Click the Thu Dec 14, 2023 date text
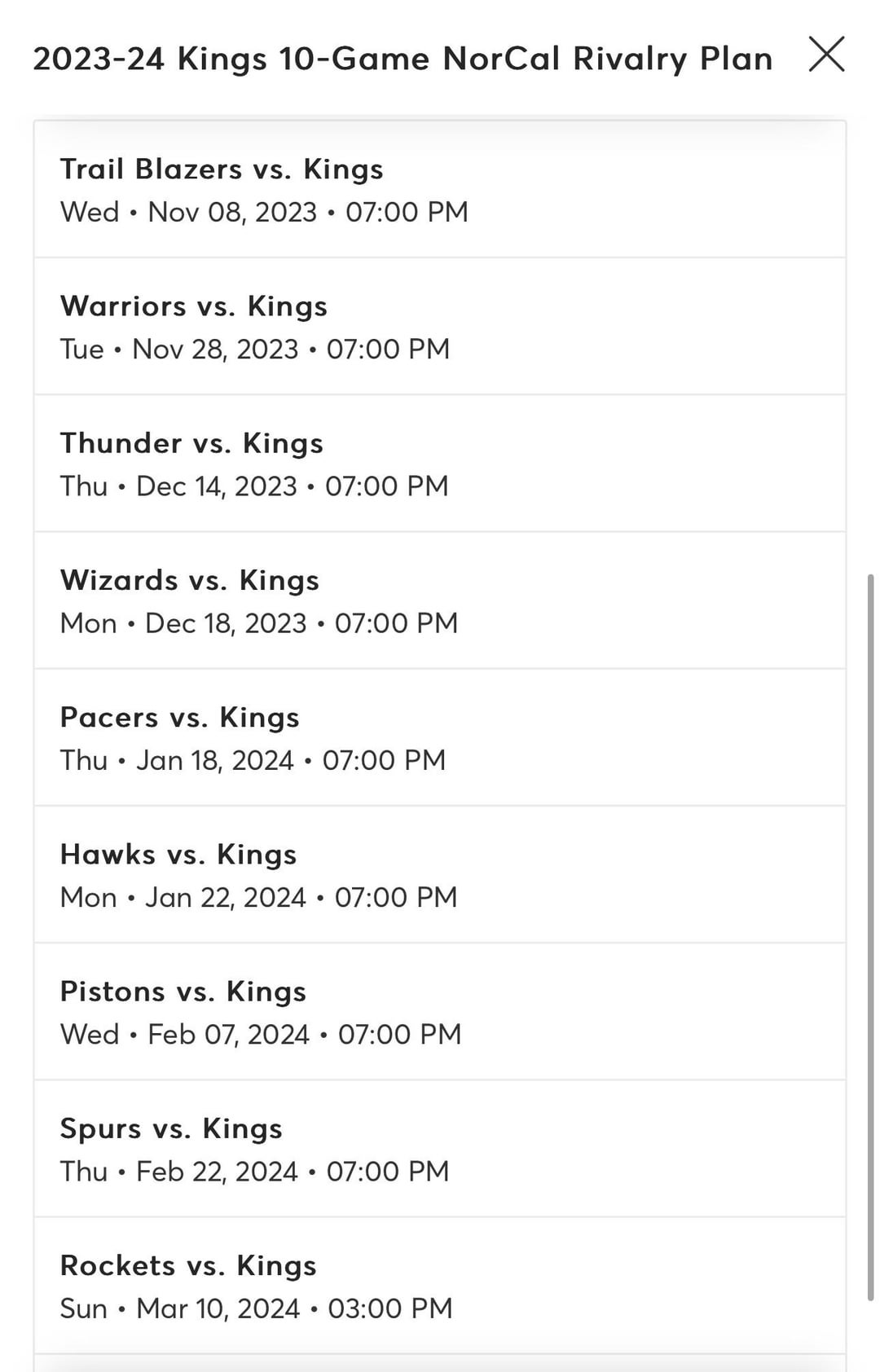Viewport: 880px width, 1372px height. point(254,486)
